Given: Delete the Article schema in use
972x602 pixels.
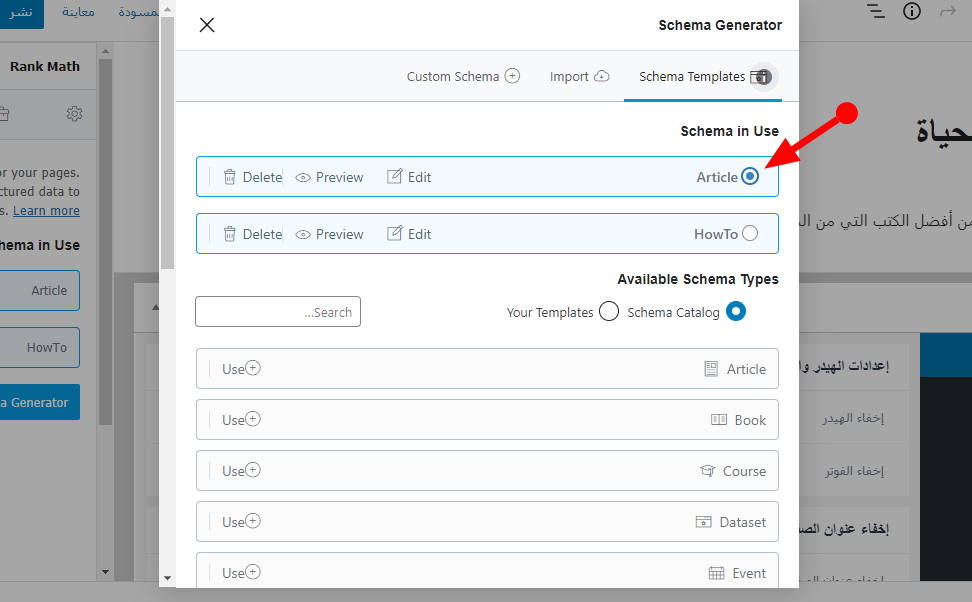Looking at the screenshot, I should point(252,177).
